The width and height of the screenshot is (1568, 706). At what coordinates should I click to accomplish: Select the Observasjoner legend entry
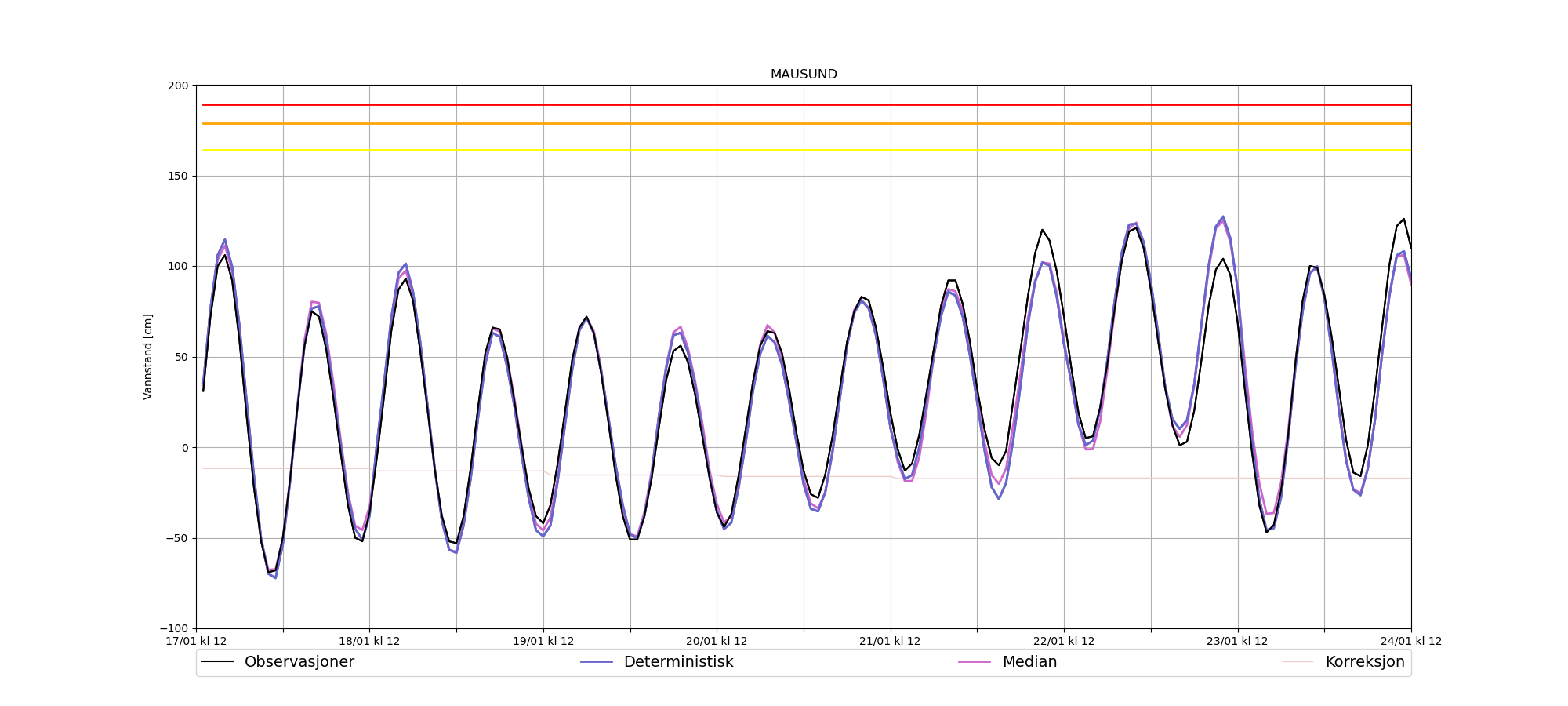[278, 662]
